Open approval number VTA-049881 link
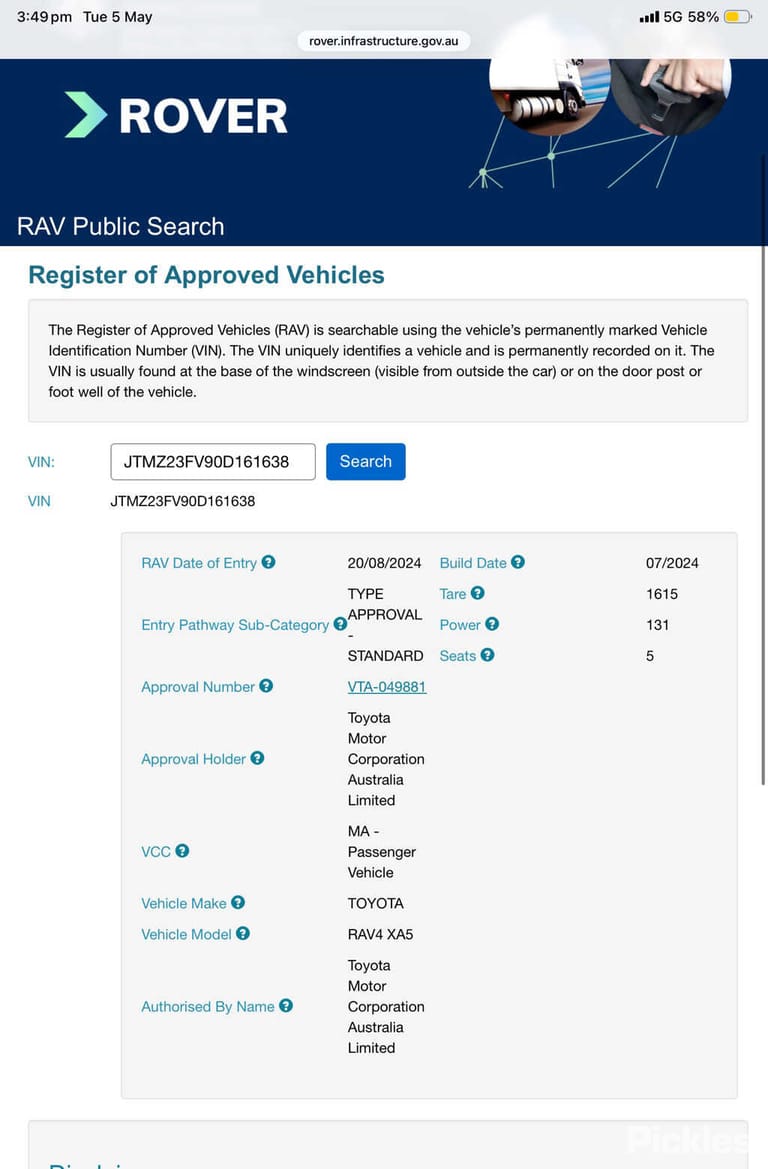 pyautogui.click(x=386, y=687)
